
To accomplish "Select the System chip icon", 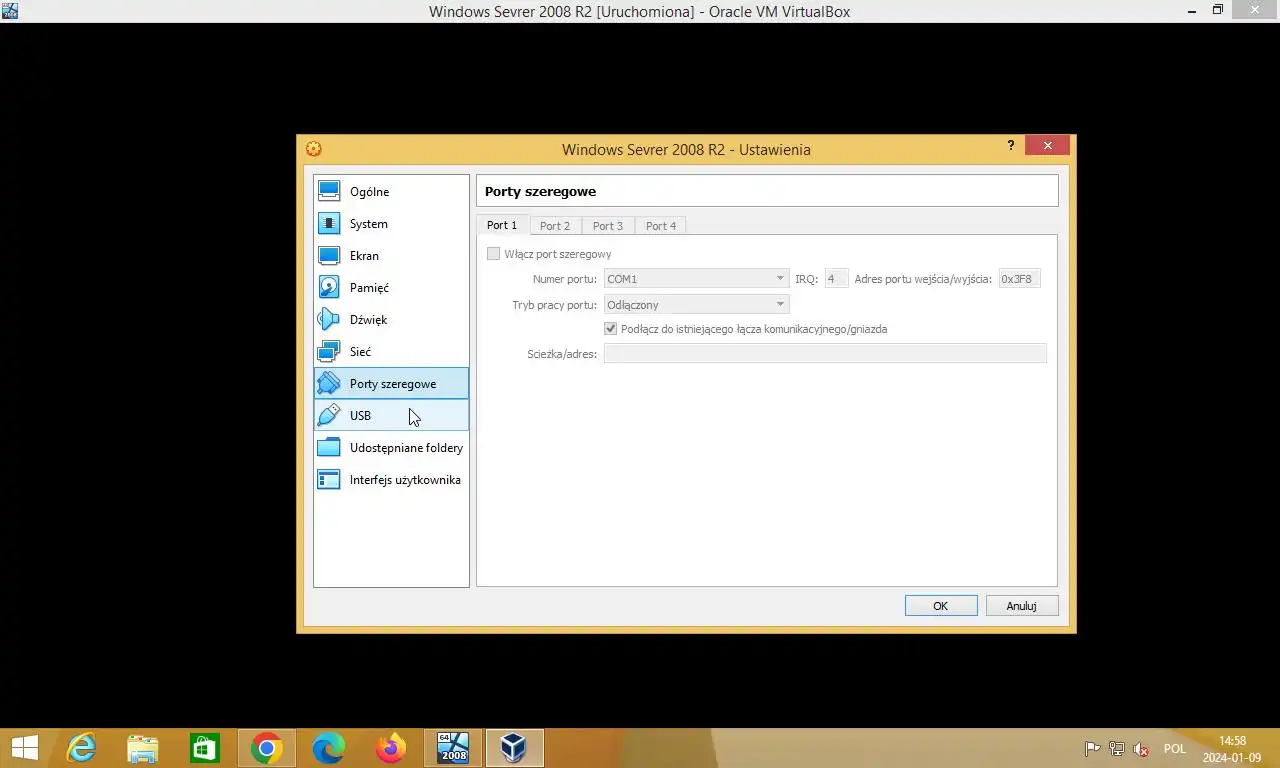I will pos(329,223).
